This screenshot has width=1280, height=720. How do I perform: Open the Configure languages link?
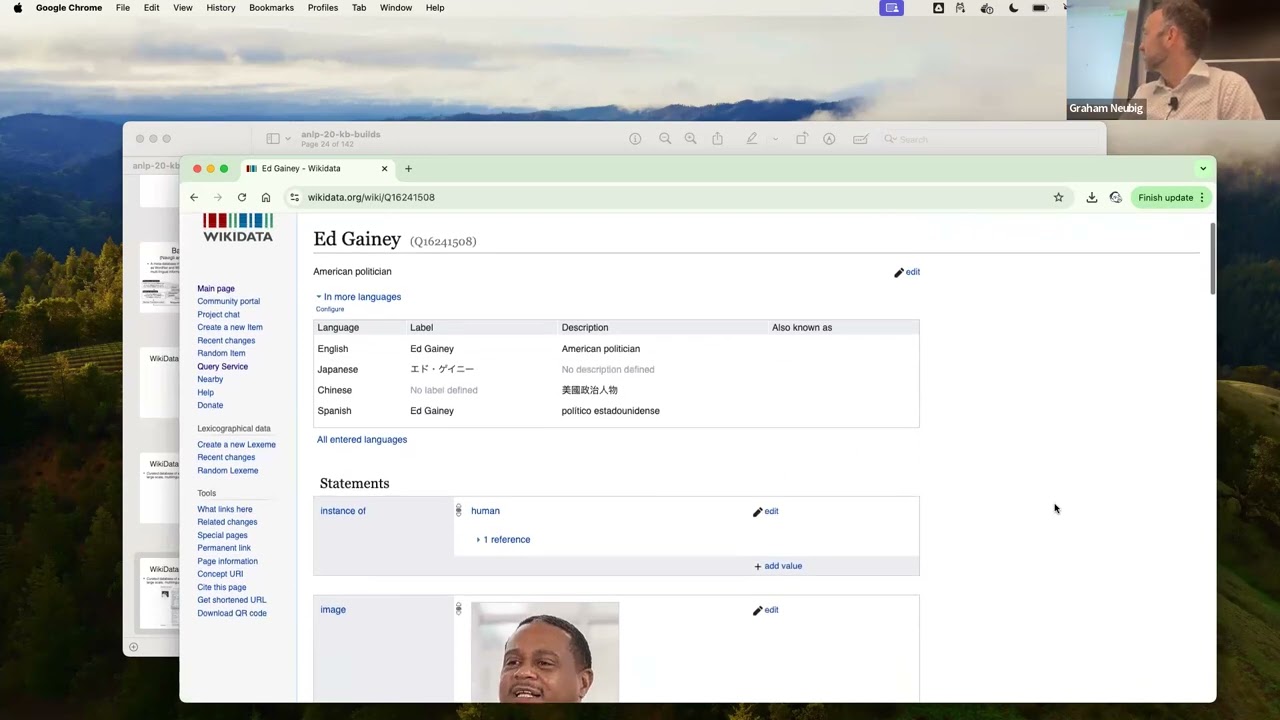tap(330, 309)
